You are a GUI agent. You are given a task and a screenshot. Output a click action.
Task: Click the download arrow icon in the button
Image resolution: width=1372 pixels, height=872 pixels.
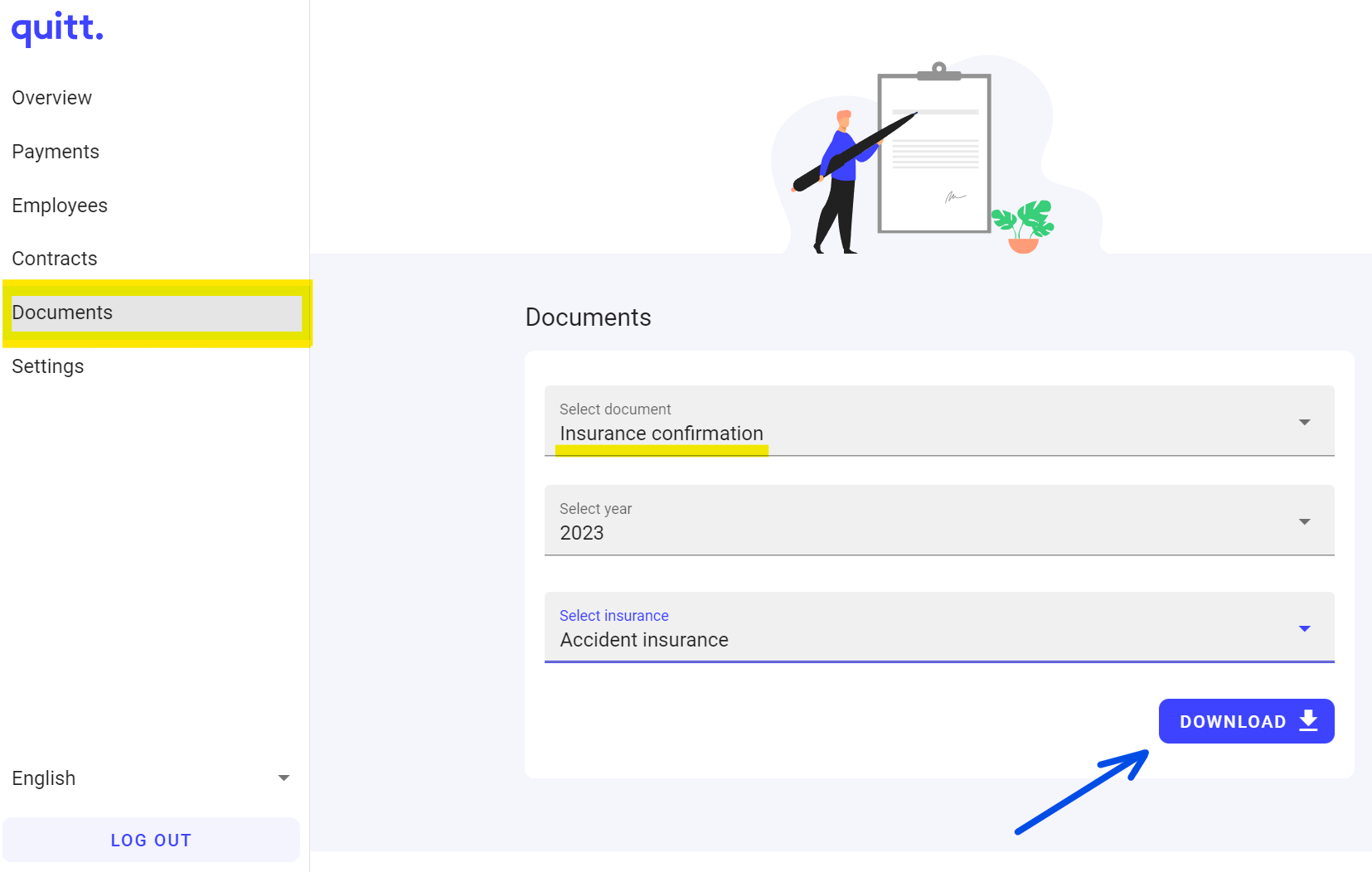pyautogui.click(x=1308, y=720)
